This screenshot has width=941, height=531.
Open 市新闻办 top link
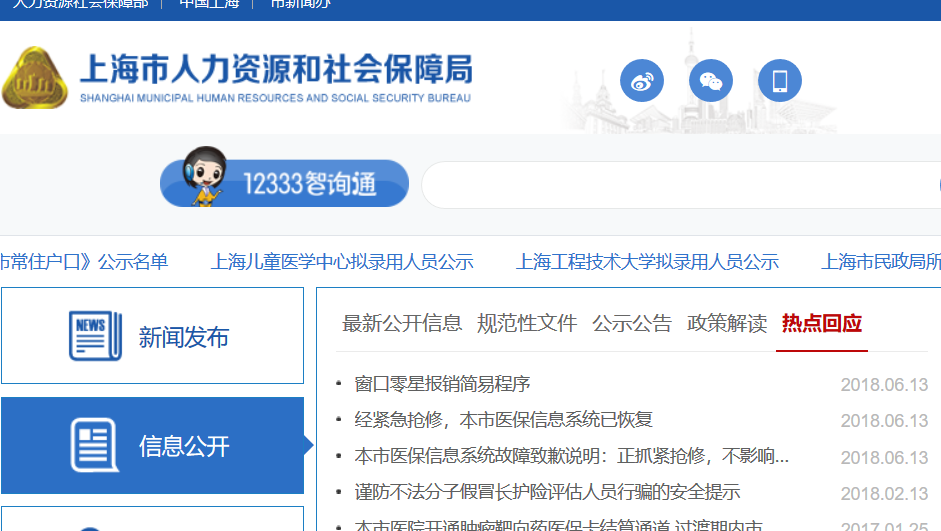coord(300,4)
